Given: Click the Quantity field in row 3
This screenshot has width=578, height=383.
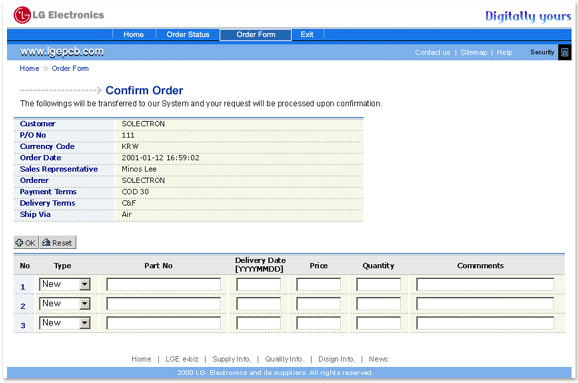Looking at the screenshot, I should tap(379, 323).
